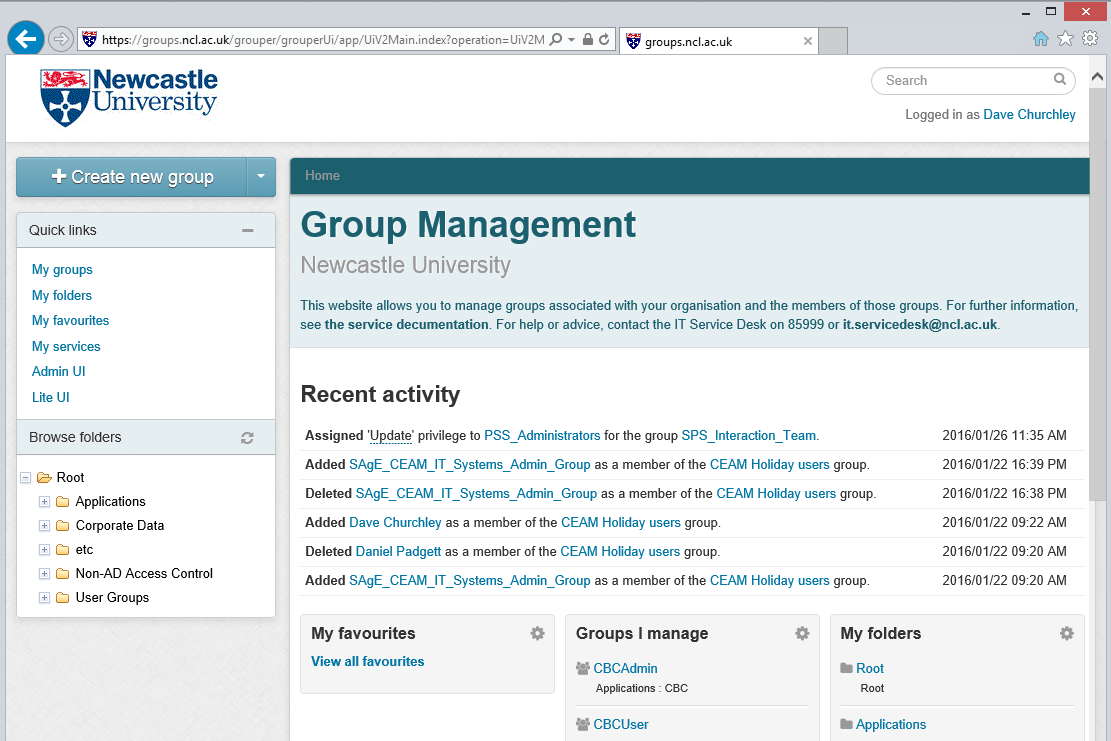Screen dimensions: 1111x741
Task: Select the Home breadcrumb item
Action: (322, 176)
